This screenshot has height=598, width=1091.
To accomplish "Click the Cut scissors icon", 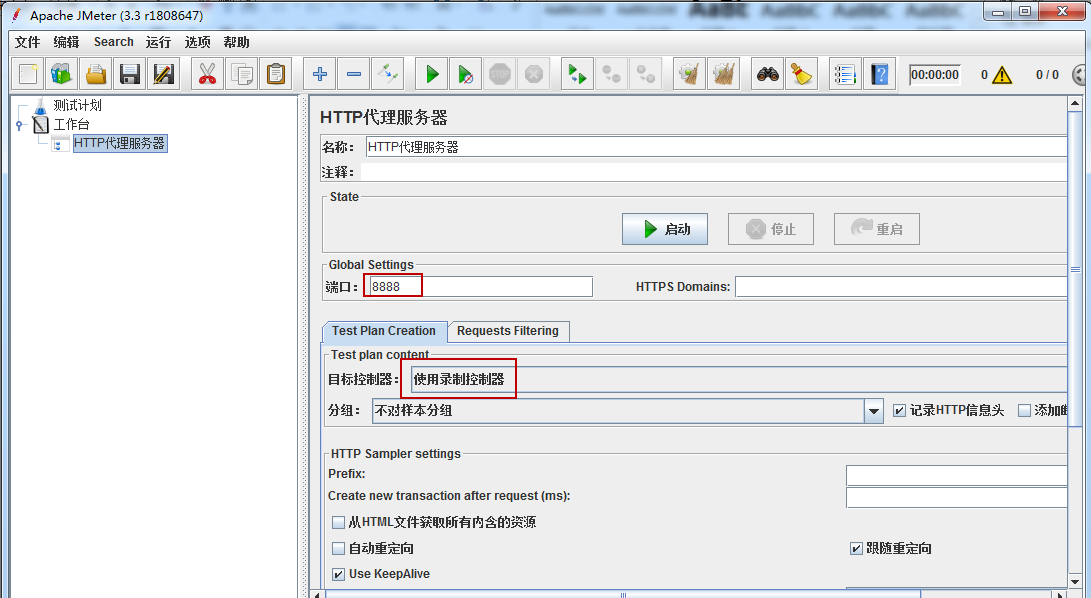I will (207, 74).
